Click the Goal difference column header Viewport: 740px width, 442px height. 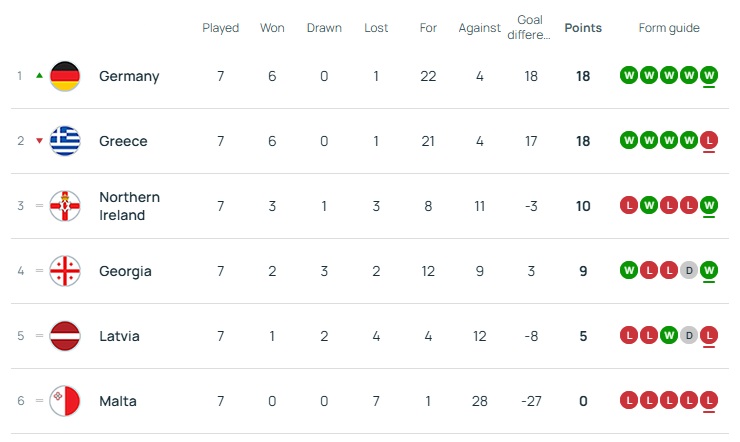click(531, 27)
